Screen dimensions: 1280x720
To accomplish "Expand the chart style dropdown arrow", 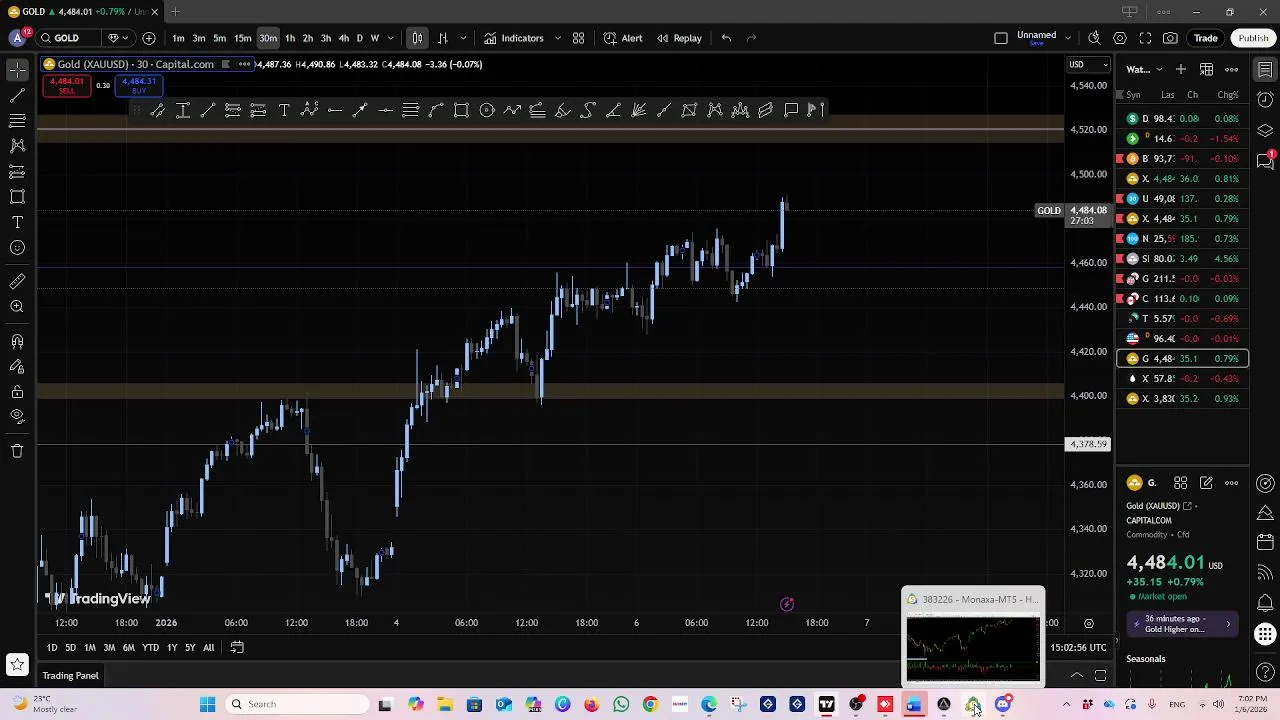I will pyautogui.click(x=462, y=38).
